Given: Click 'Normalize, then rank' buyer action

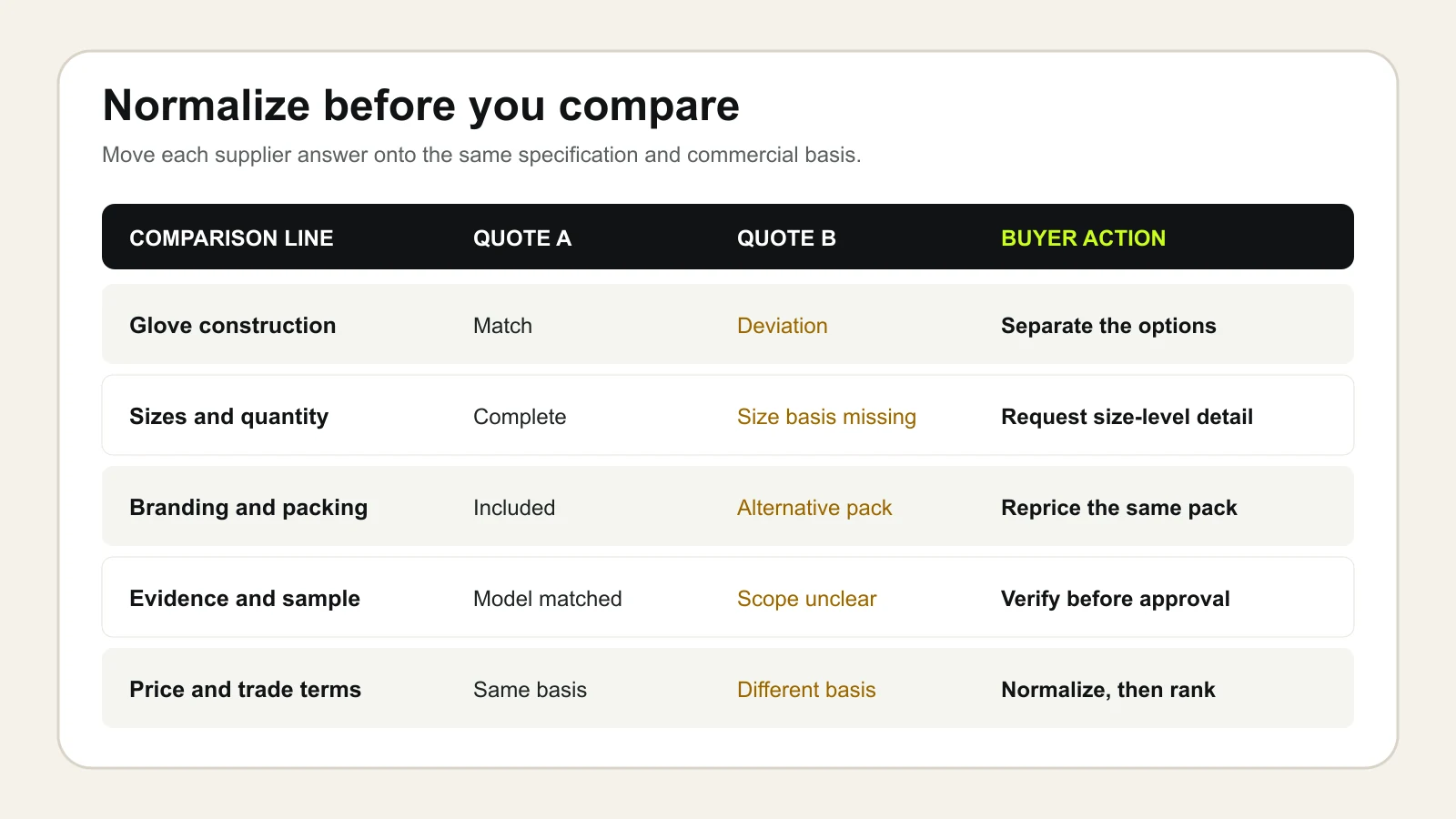Looking at the screenshot, I should click(x=1108, y=690).
